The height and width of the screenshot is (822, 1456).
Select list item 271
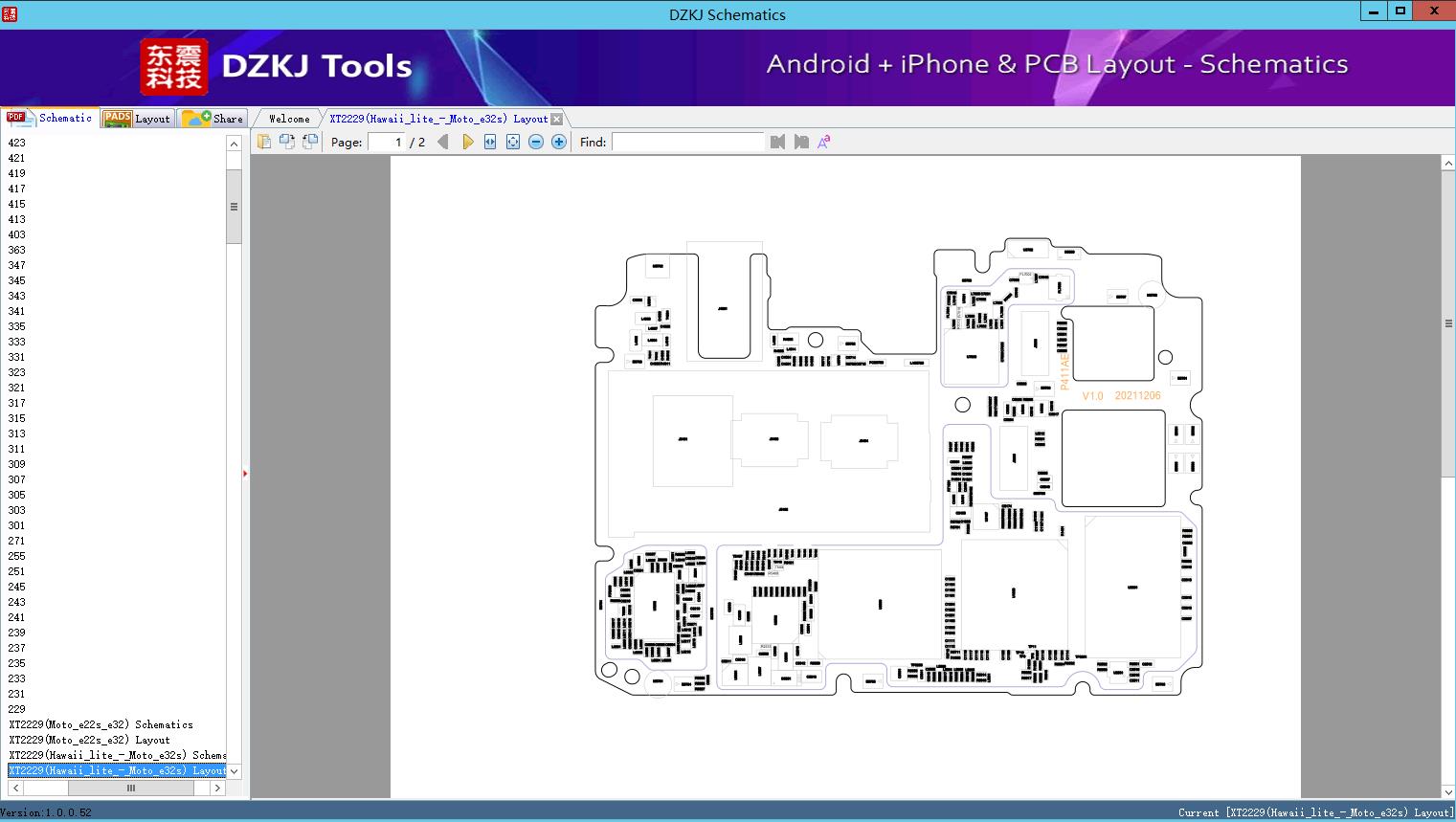(17, 541)
